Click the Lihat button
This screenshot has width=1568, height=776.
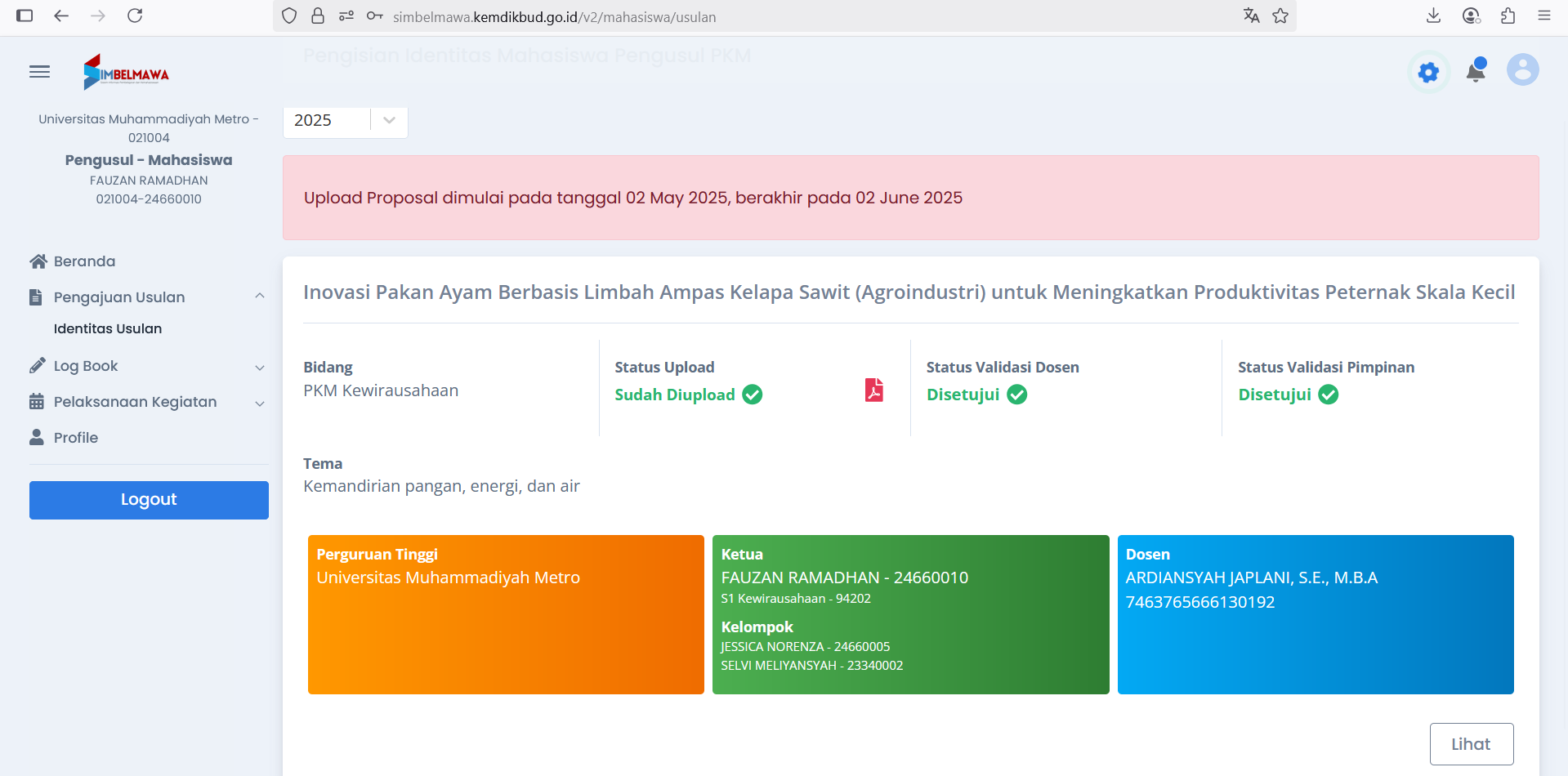pyautogui.click(x=1471, y=744)
